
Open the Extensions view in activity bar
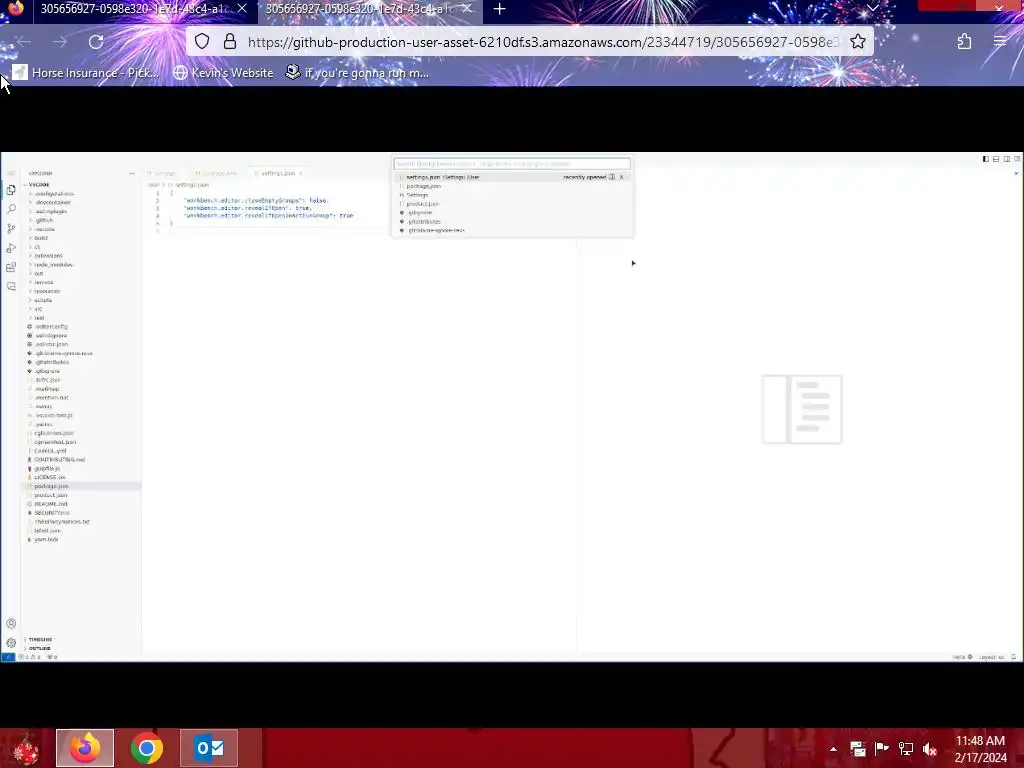point(11,267)
